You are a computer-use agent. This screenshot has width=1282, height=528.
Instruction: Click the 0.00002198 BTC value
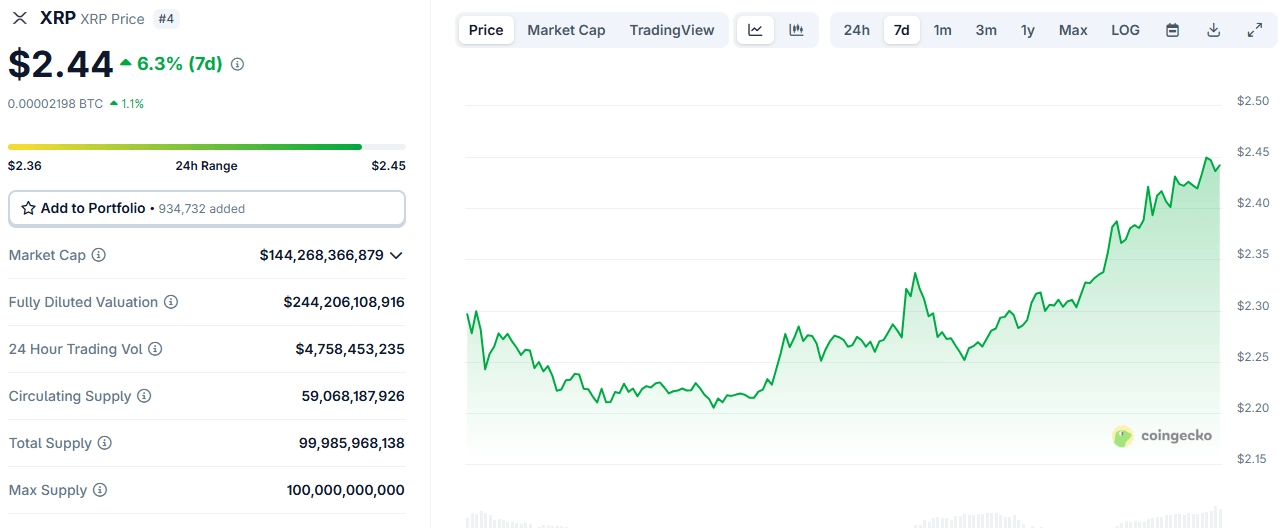55,103
